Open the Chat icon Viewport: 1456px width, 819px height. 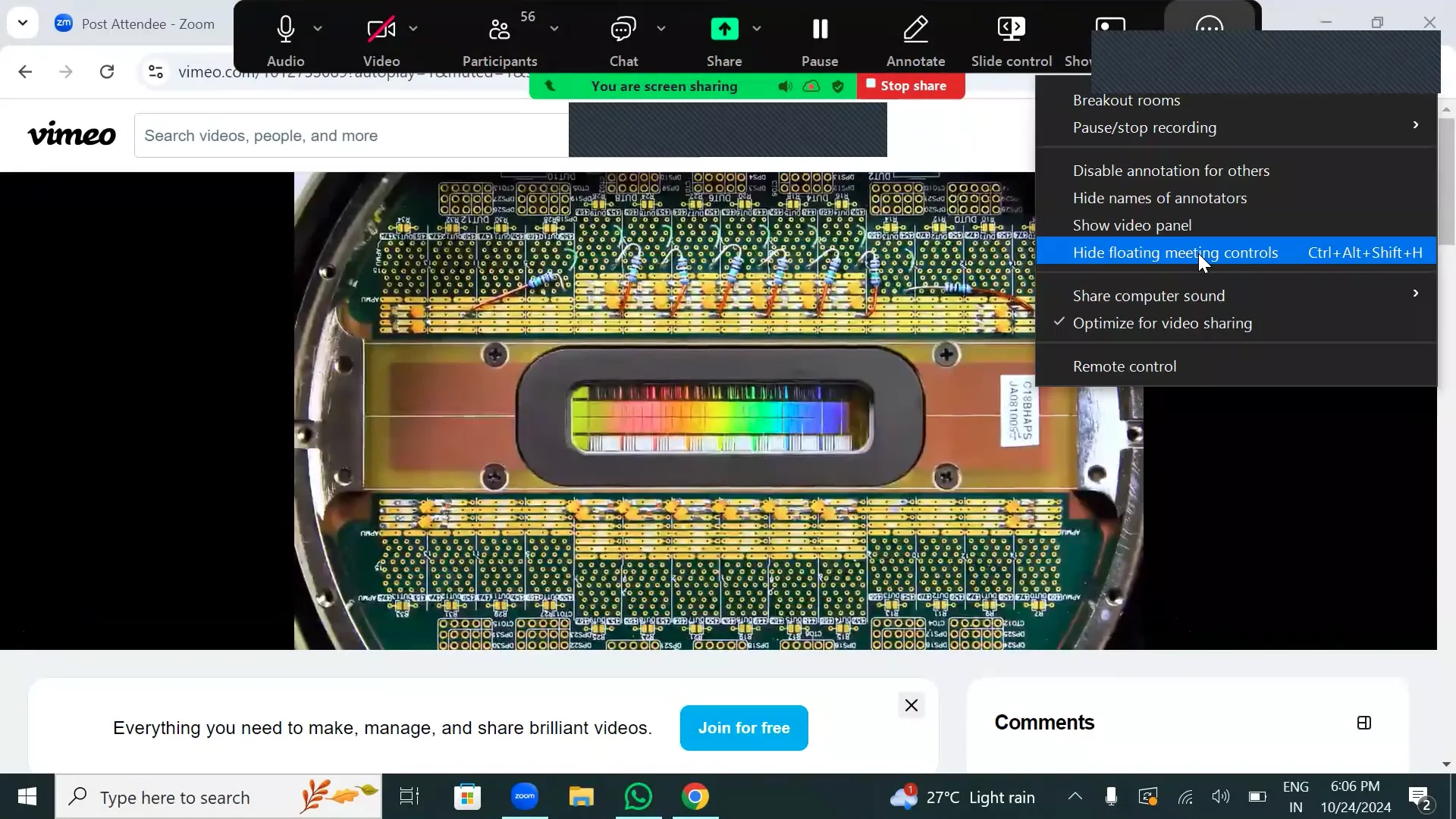tap(623, 30)
